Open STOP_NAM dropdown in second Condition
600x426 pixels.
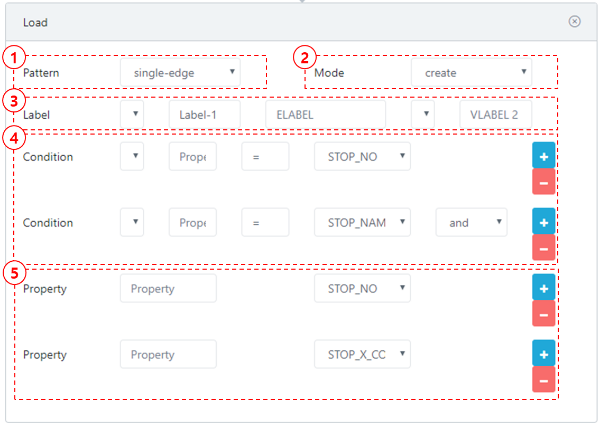coord(361,223)
